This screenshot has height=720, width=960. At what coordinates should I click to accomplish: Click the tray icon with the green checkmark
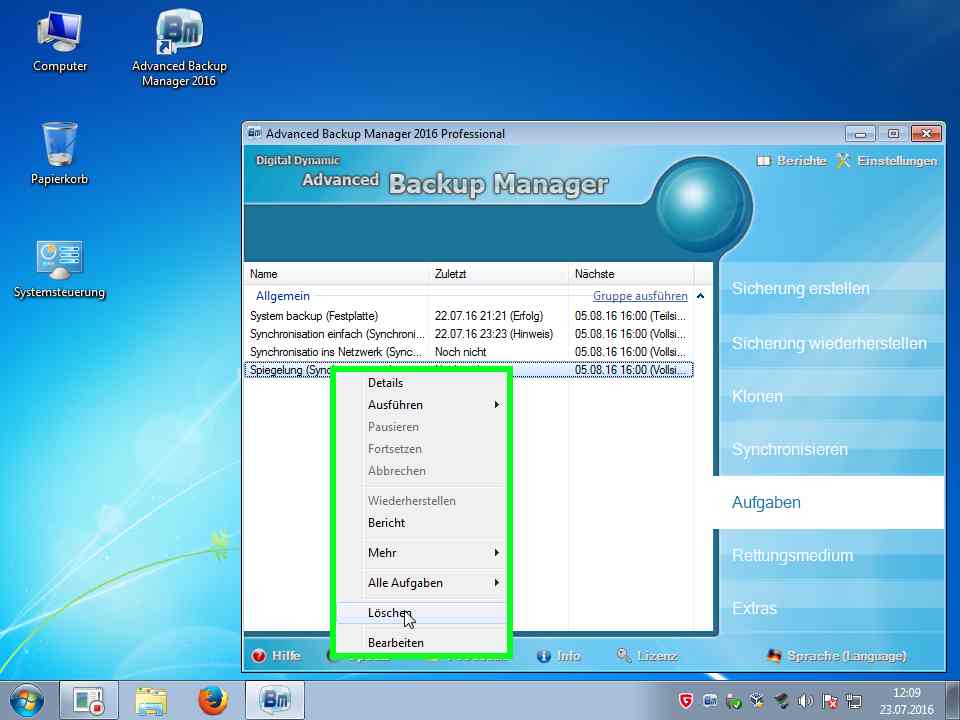pyautogui.click(x=733, y=700)
